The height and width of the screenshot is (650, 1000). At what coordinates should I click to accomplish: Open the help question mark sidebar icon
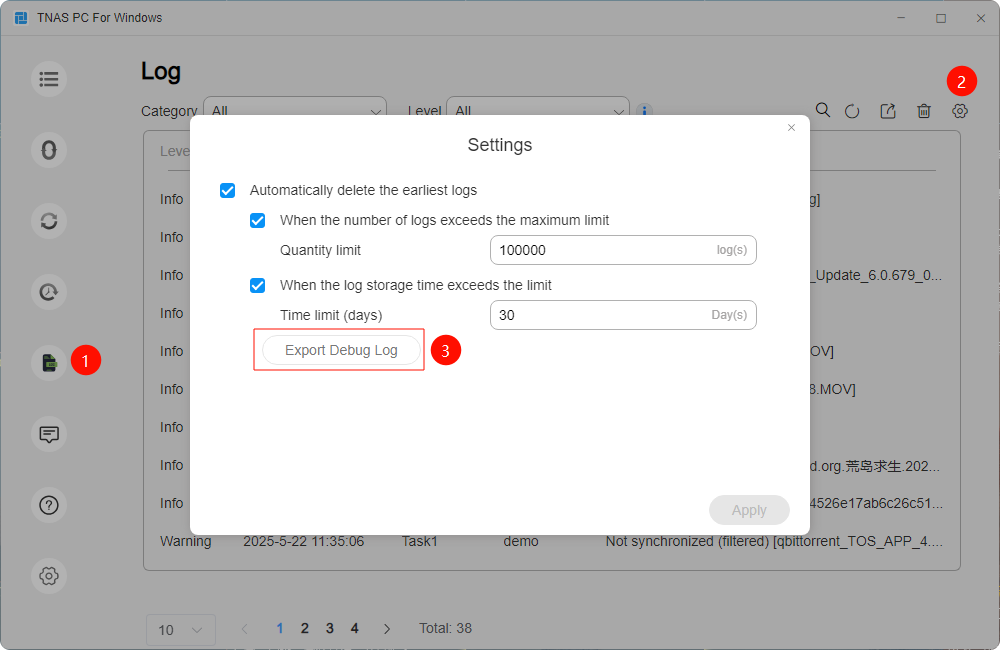(49, 505)
